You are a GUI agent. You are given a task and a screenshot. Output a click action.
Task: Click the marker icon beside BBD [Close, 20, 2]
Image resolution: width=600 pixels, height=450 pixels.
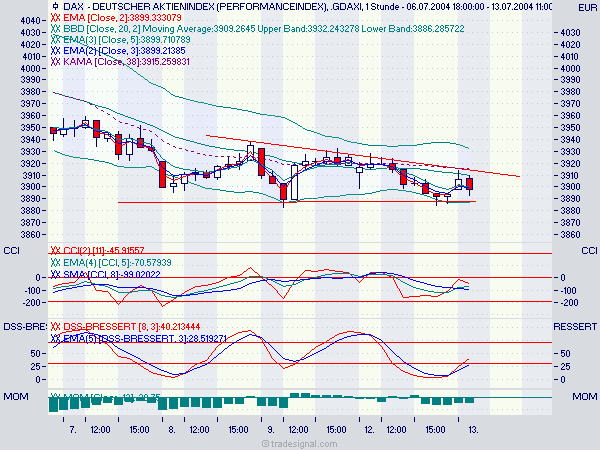55,29
